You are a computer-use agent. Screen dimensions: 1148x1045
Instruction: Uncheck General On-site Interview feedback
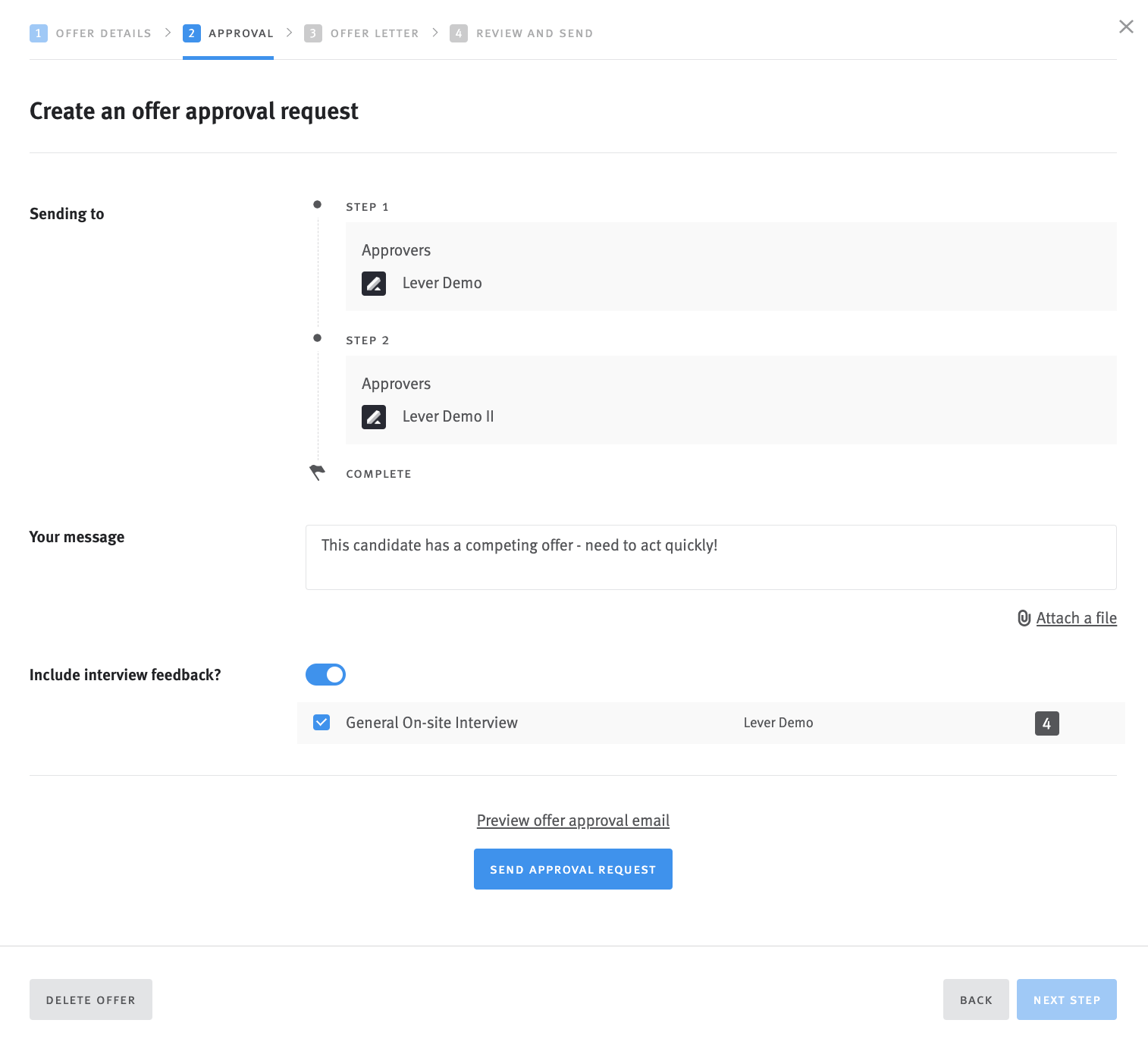(x=322, y=723)
